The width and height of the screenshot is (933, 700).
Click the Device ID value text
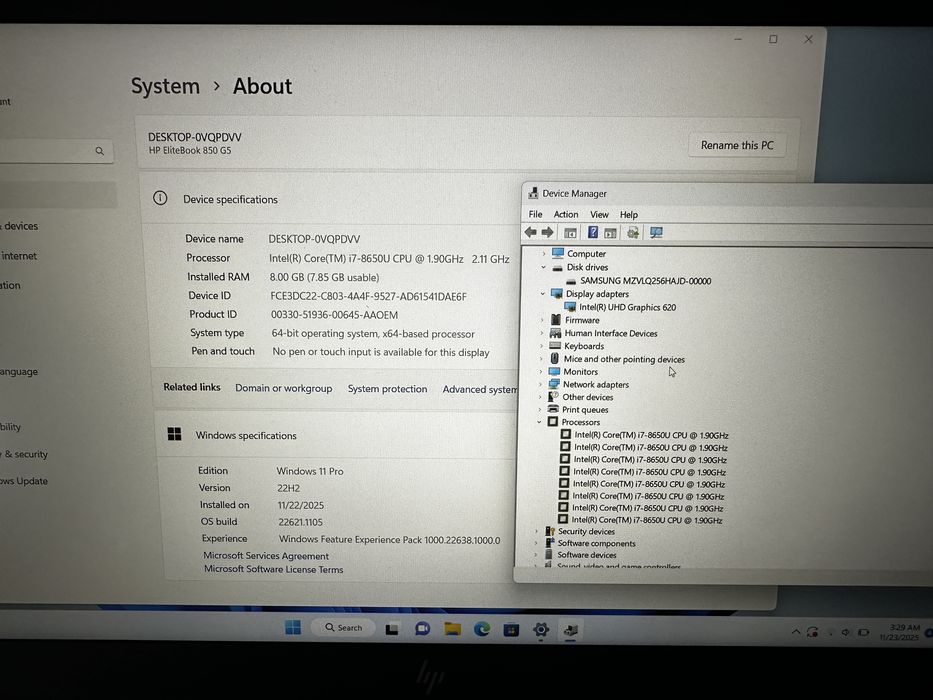pyautogui.click(x=368, y=296)
